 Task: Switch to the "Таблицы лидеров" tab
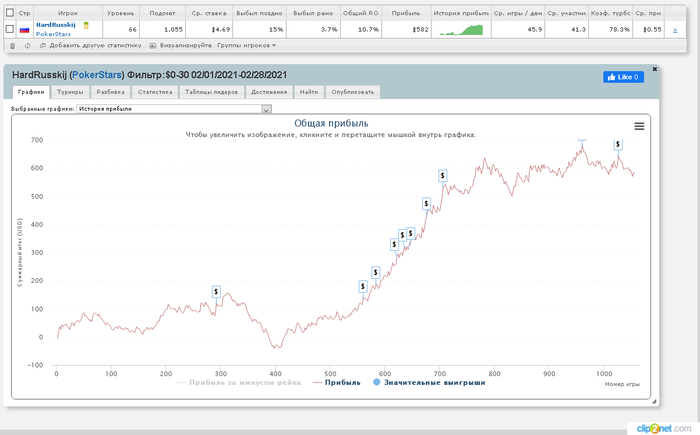pyautogui.click(x=212, y=92)
